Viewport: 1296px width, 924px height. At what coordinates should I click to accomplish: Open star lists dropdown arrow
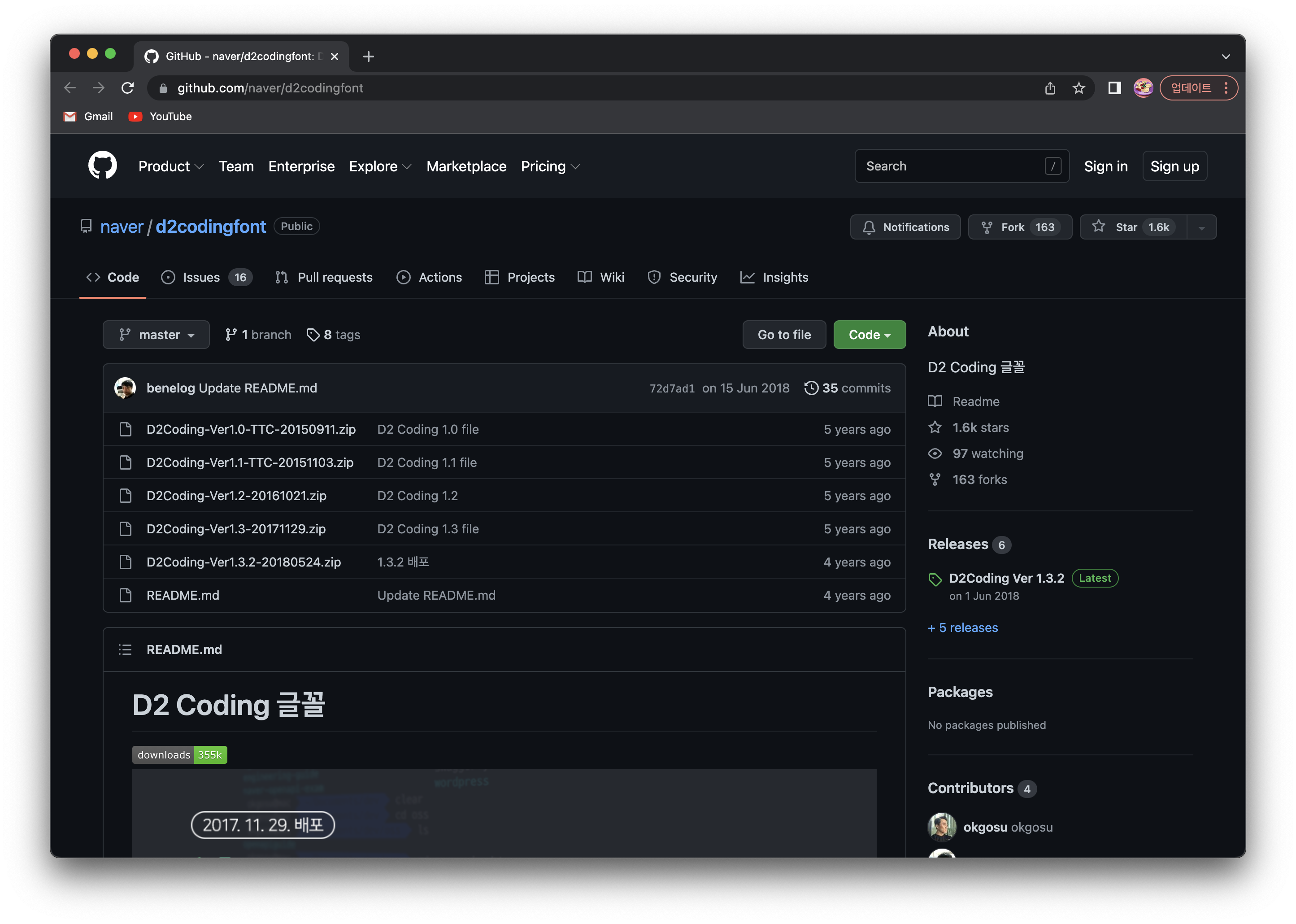[1201, 227]
